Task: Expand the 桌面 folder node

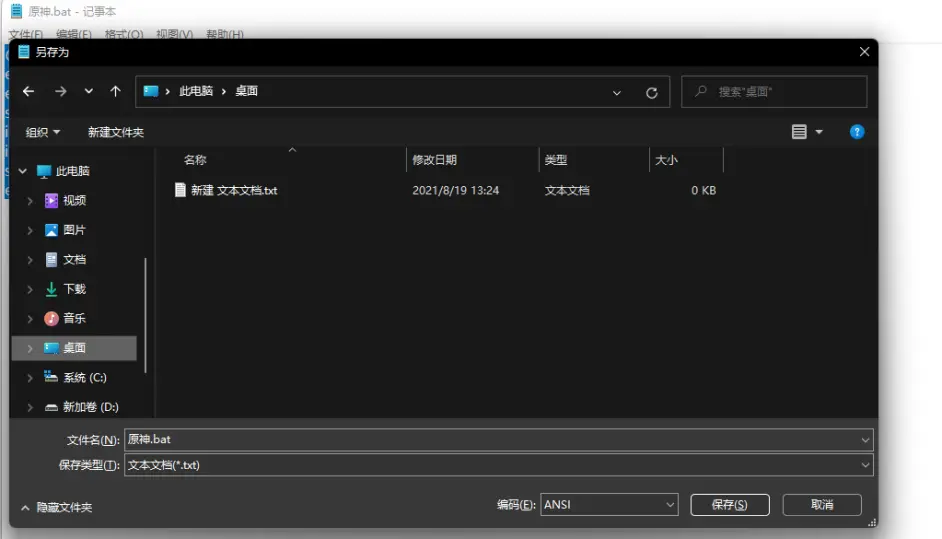Action: (x=29, y=348)
